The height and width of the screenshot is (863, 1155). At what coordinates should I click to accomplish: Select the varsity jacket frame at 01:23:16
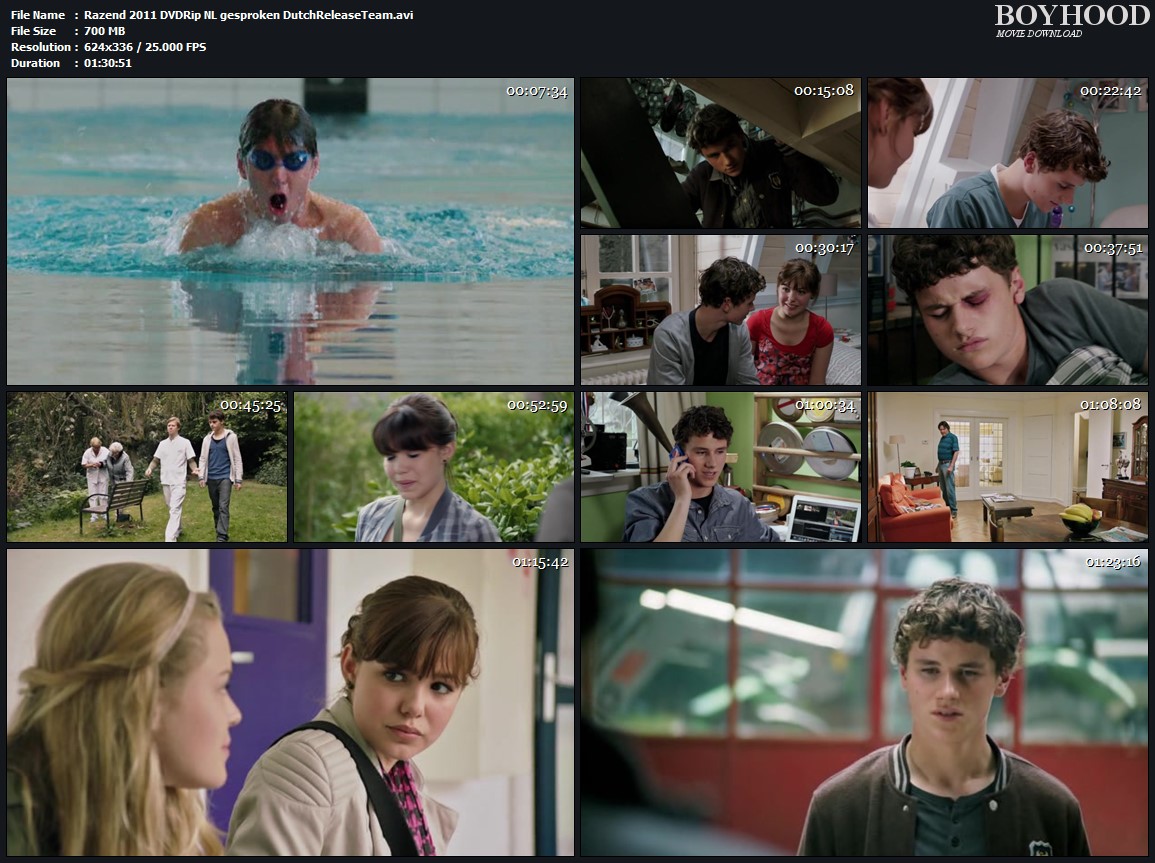[x=864, y=702]
